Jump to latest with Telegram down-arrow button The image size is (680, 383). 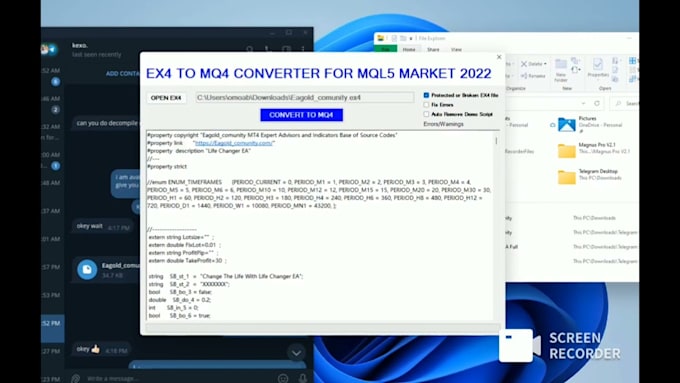pos(296,353)
